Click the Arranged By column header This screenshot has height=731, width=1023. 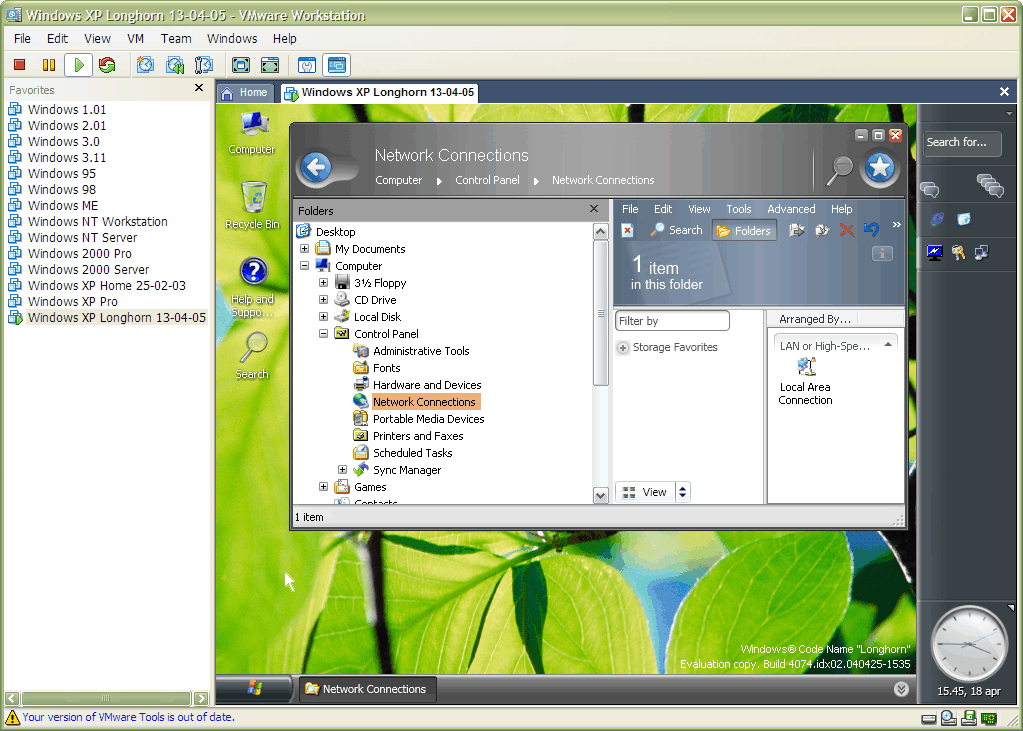(815, 319)
